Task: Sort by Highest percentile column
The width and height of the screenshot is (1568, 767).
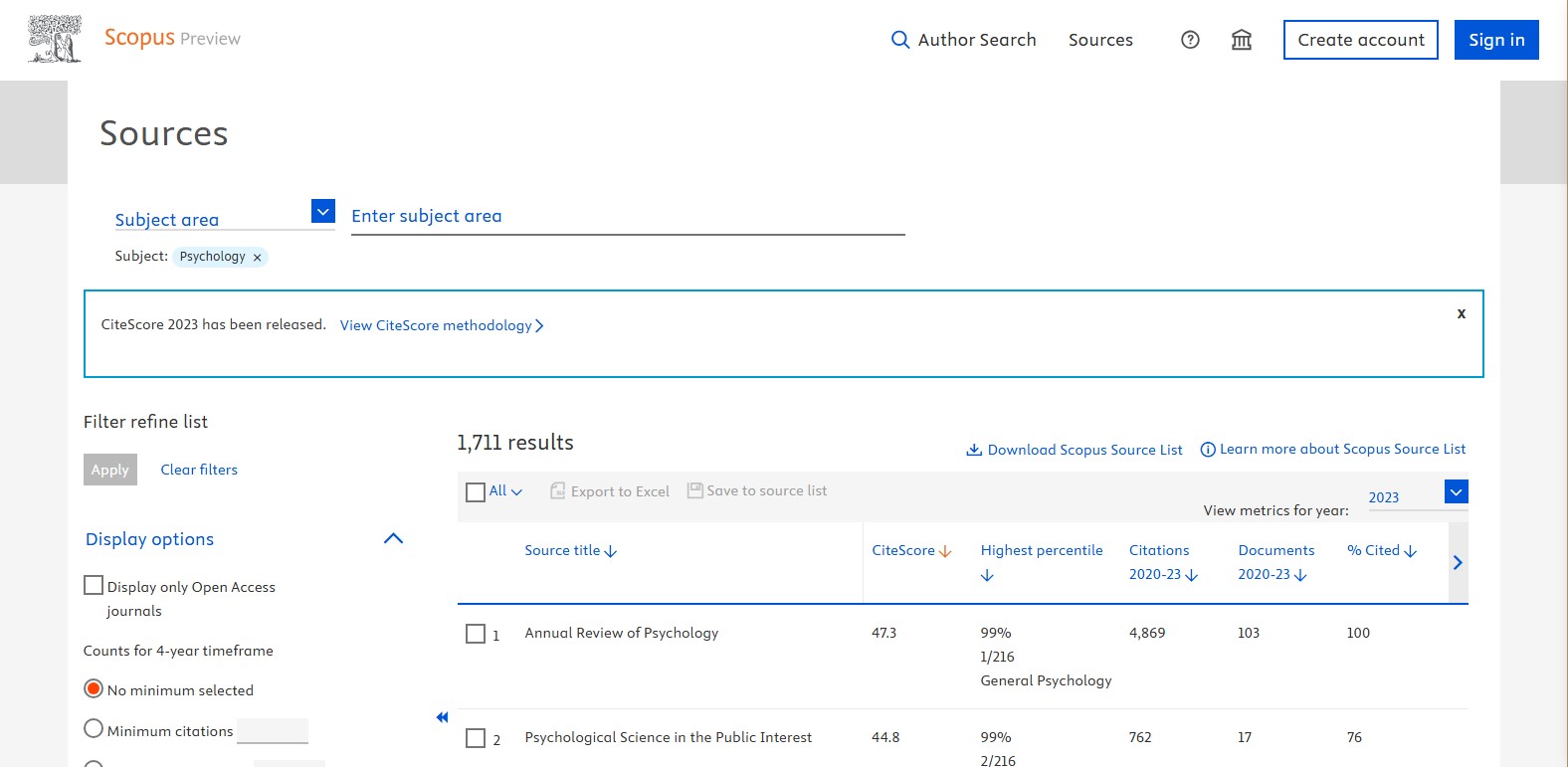Action: coord(1042,562)
